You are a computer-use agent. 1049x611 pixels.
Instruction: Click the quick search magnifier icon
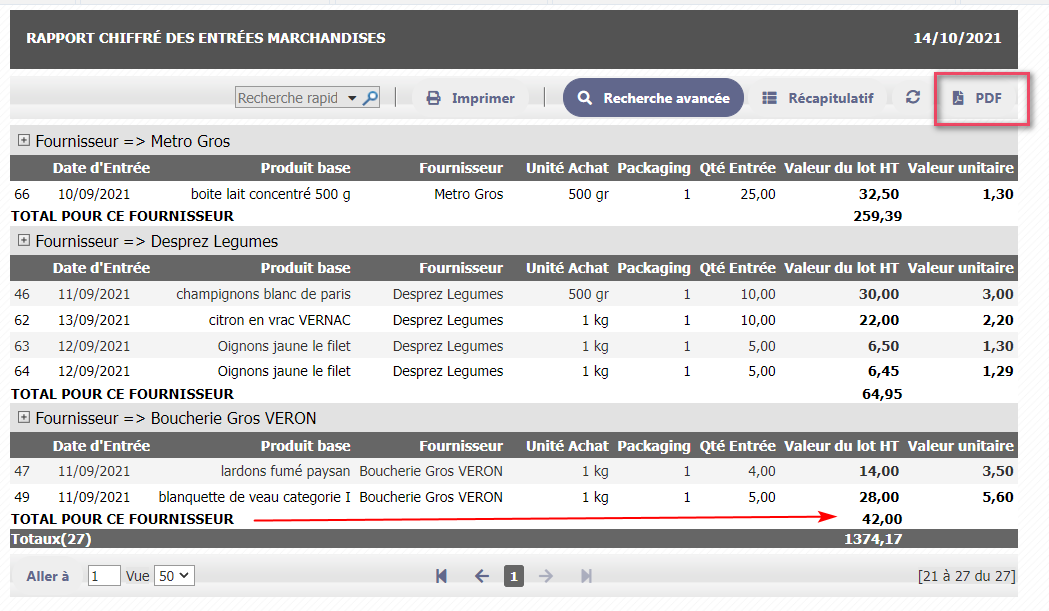click(370, 98)
